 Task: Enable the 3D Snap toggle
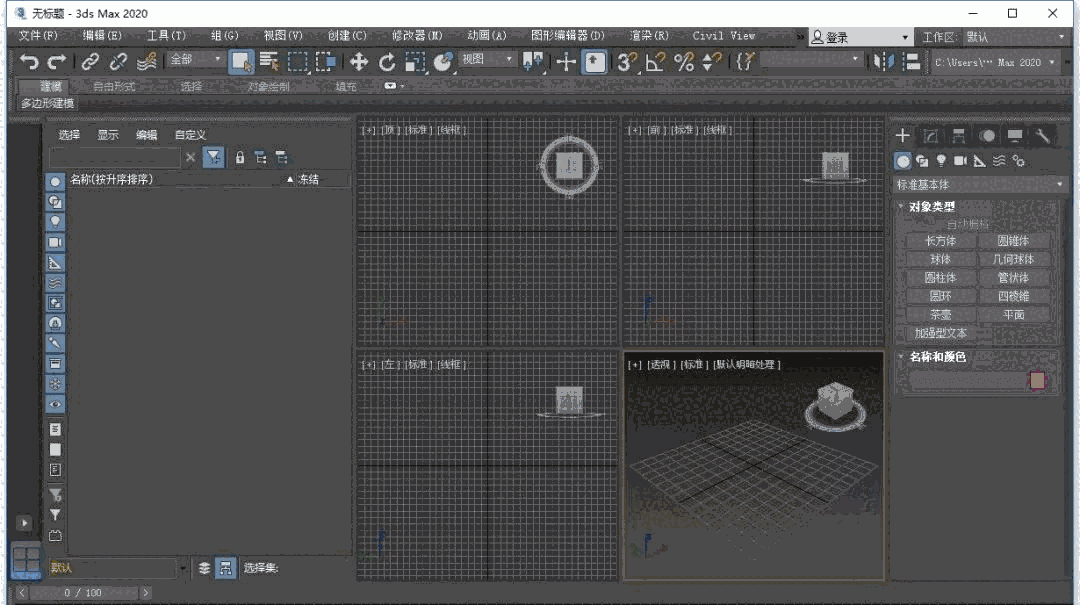click(624, 61)
